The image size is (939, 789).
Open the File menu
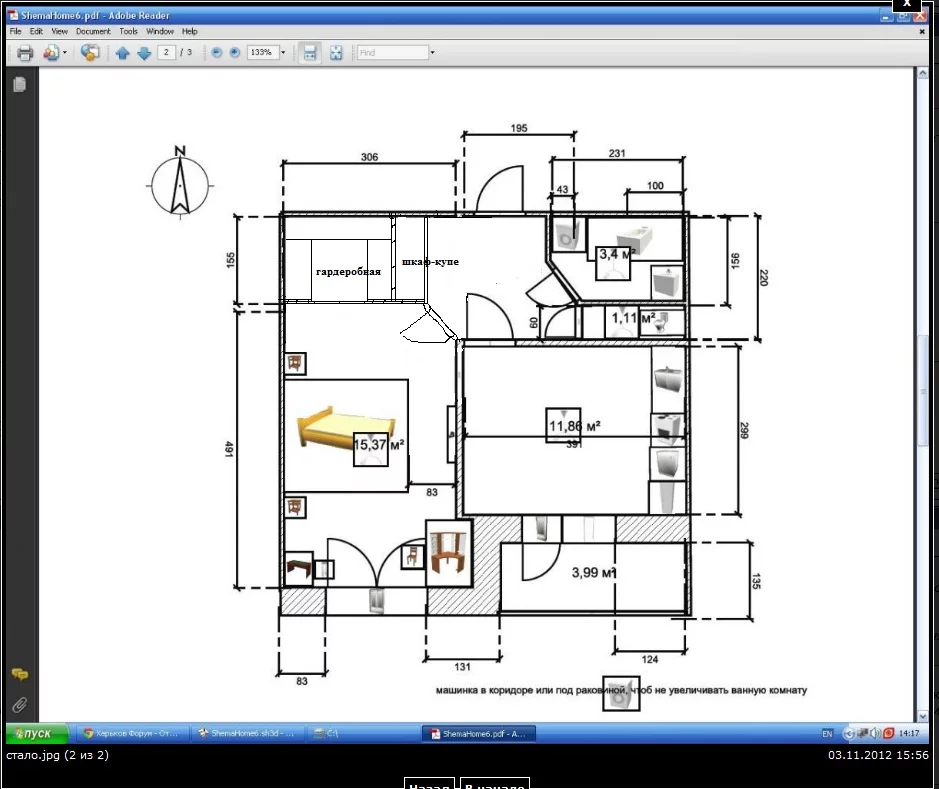coord(16,31)
